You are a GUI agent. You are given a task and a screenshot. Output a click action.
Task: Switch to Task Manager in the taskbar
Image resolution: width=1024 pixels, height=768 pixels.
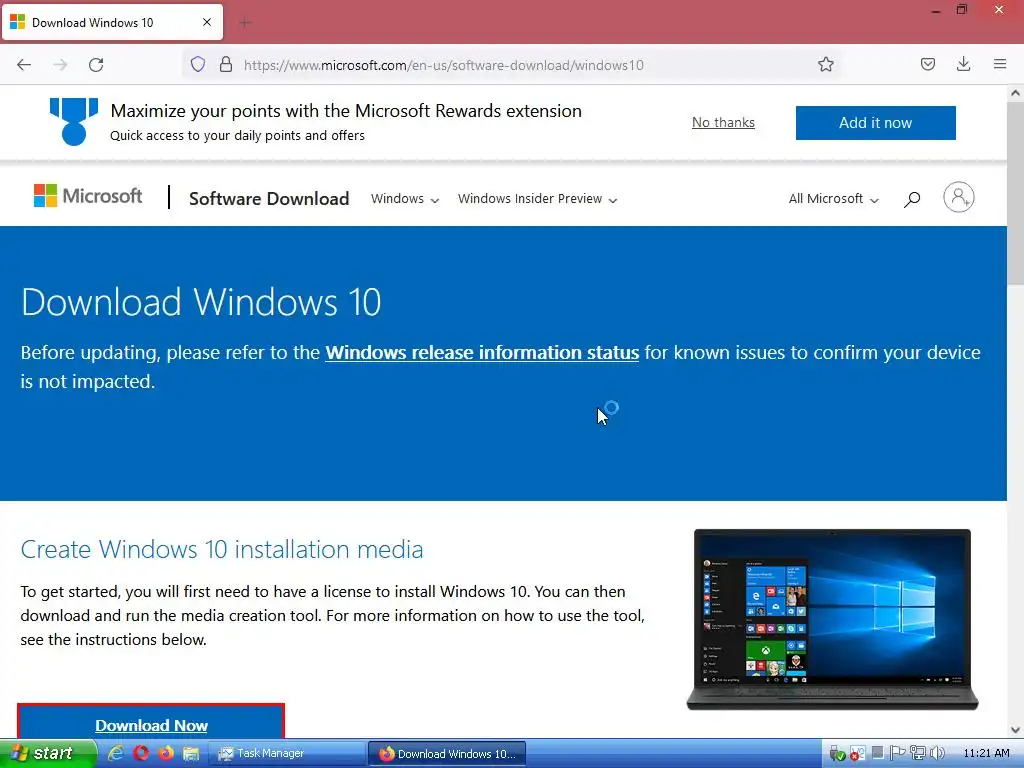tap(286, 754)
